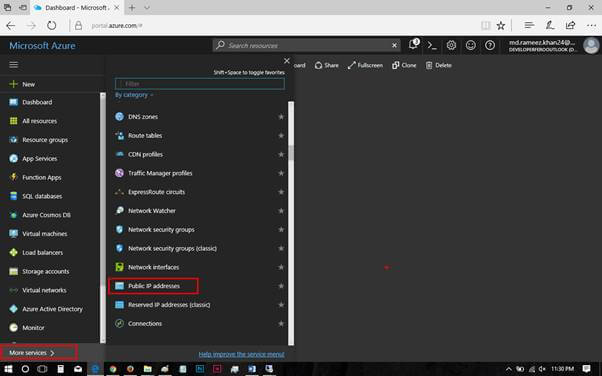This screenshot has width=602, height=376.
Task: Click Share dashboard button
Action: coord(327,65)
